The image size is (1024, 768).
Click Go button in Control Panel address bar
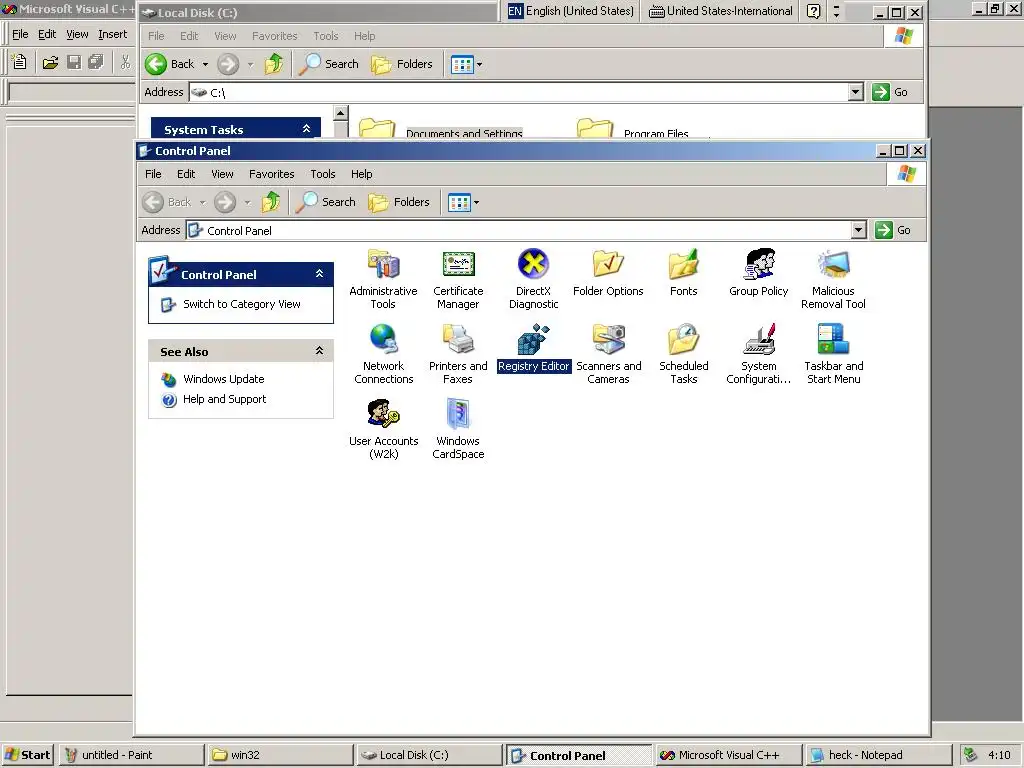tap(893, 230)
